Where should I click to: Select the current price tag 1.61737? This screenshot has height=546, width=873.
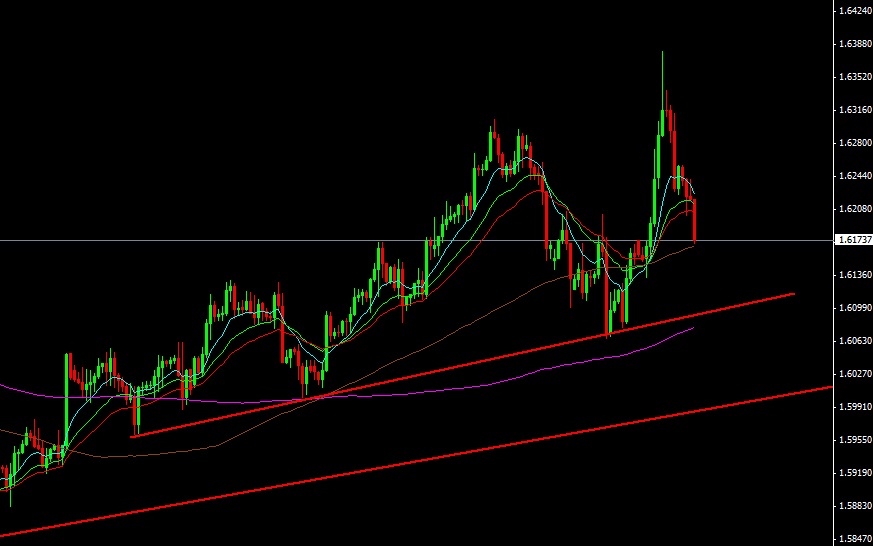pos(854,240)
